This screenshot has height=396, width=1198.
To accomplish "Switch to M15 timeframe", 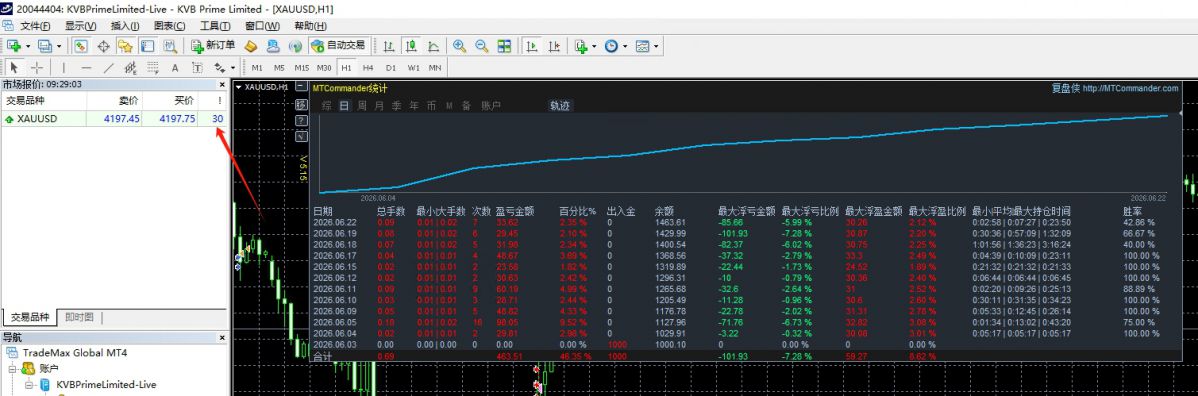I will [301, 68].
